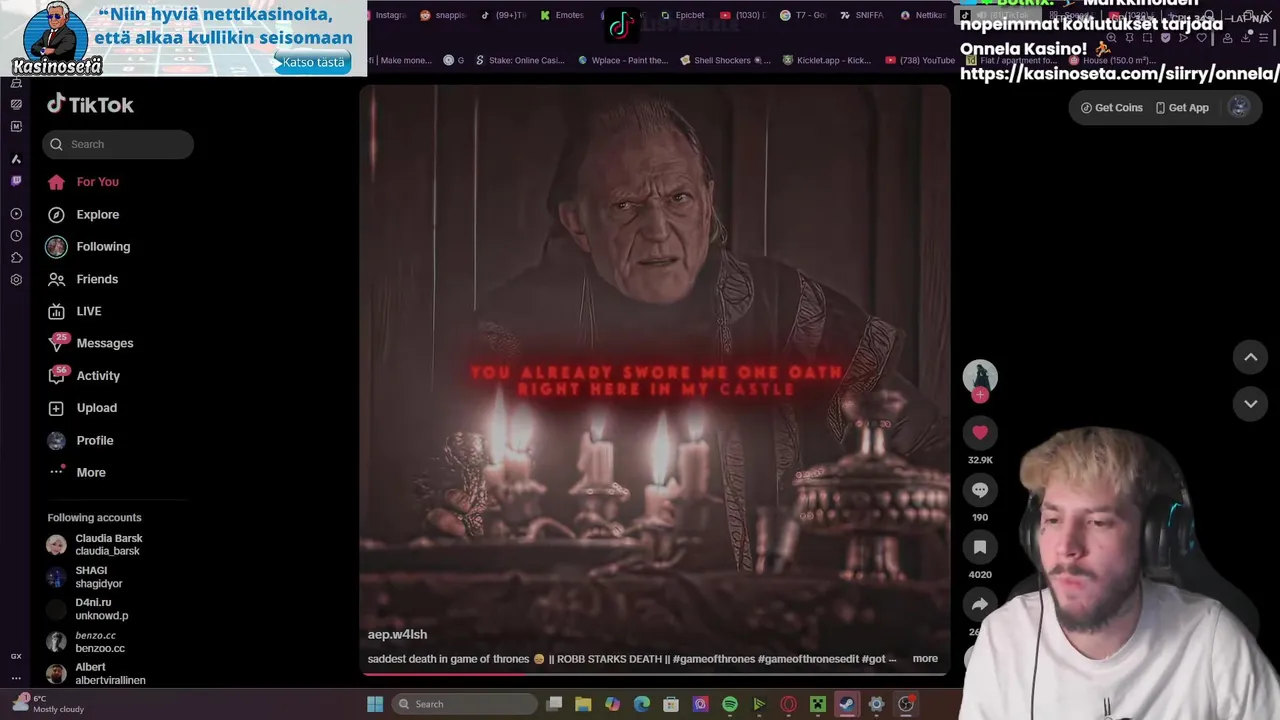This screenshot has width=1280, height=720.
Task: Open the 'Kicklet.app - Kick...' bookmark
Action: (826, 60)
